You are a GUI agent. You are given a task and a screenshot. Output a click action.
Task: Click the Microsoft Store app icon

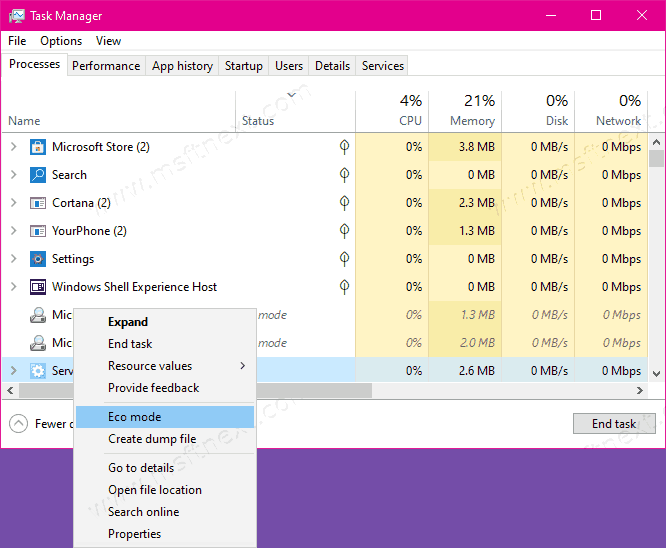pos(38,147)
